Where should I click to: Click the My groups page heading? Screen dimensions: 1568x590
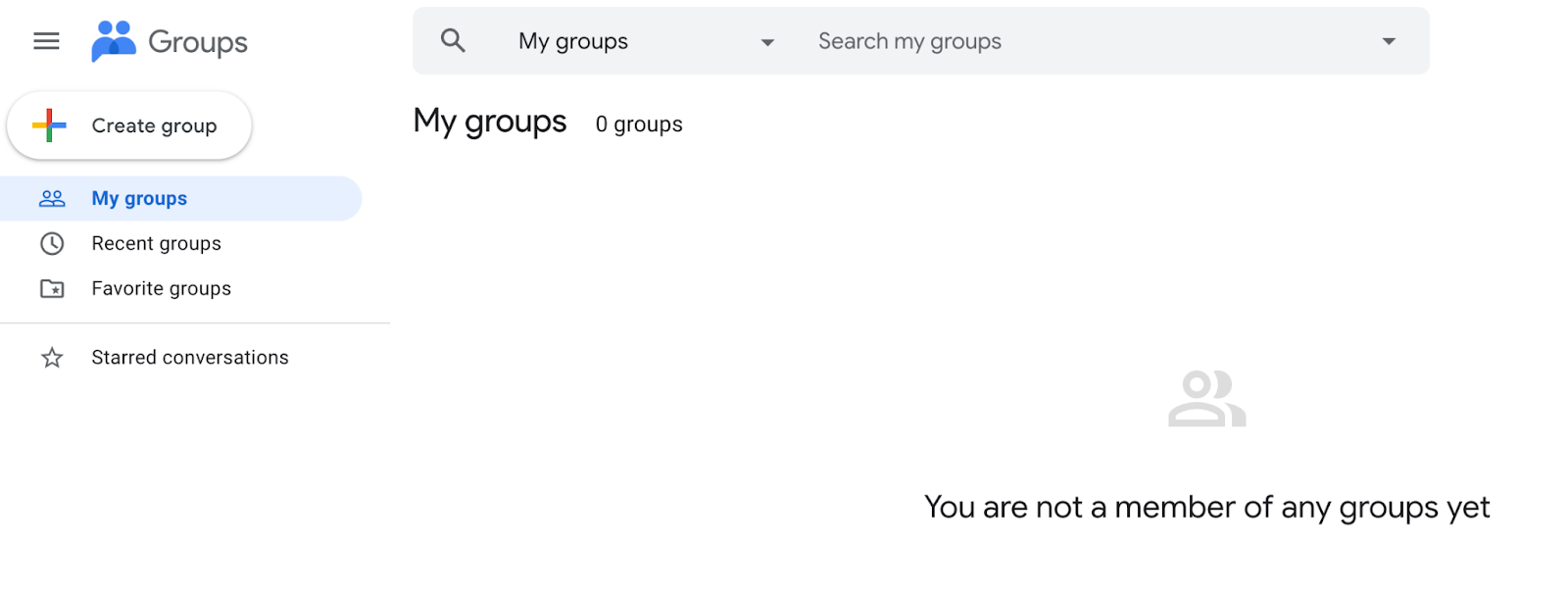[490, 122]
